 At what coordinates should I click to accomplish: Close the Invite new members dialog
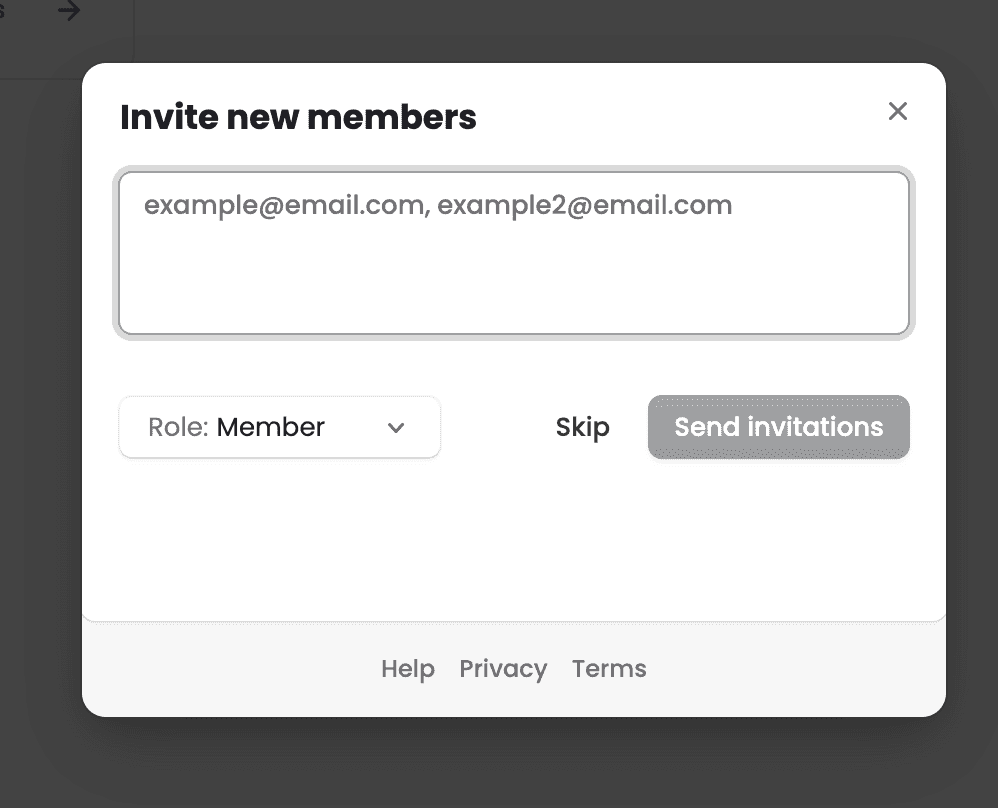pyautogui.click(x=897, y=111)
